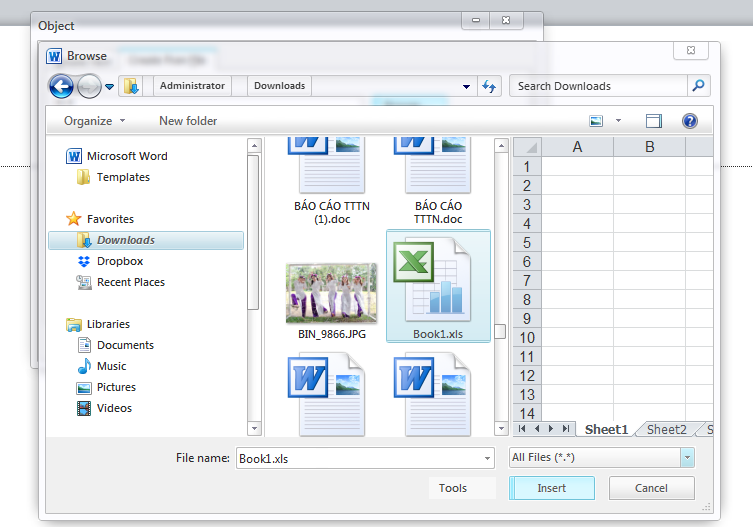Click file list scrollbar up arrow

(x=501, y=145)
